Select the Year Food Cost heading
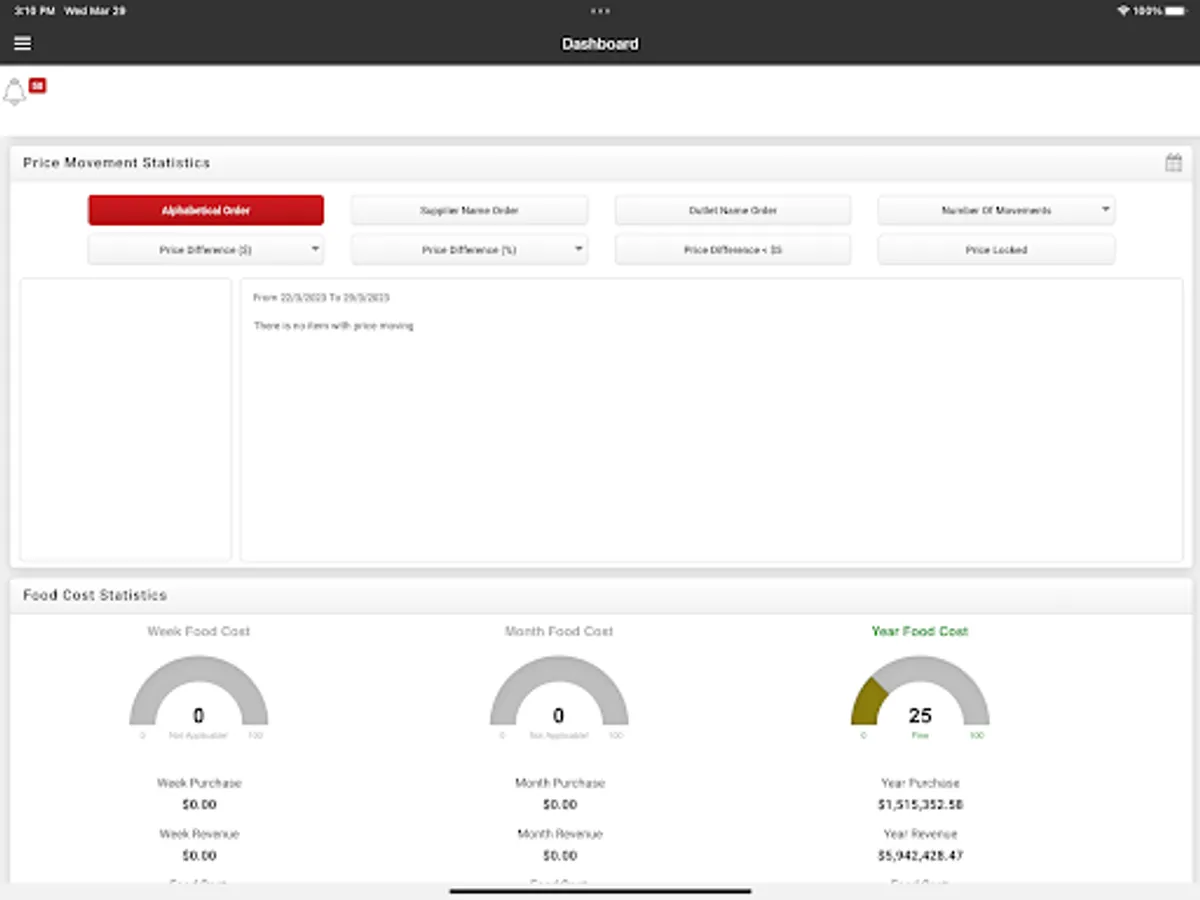Viewport: 1200px width, 900px height. 920,631
